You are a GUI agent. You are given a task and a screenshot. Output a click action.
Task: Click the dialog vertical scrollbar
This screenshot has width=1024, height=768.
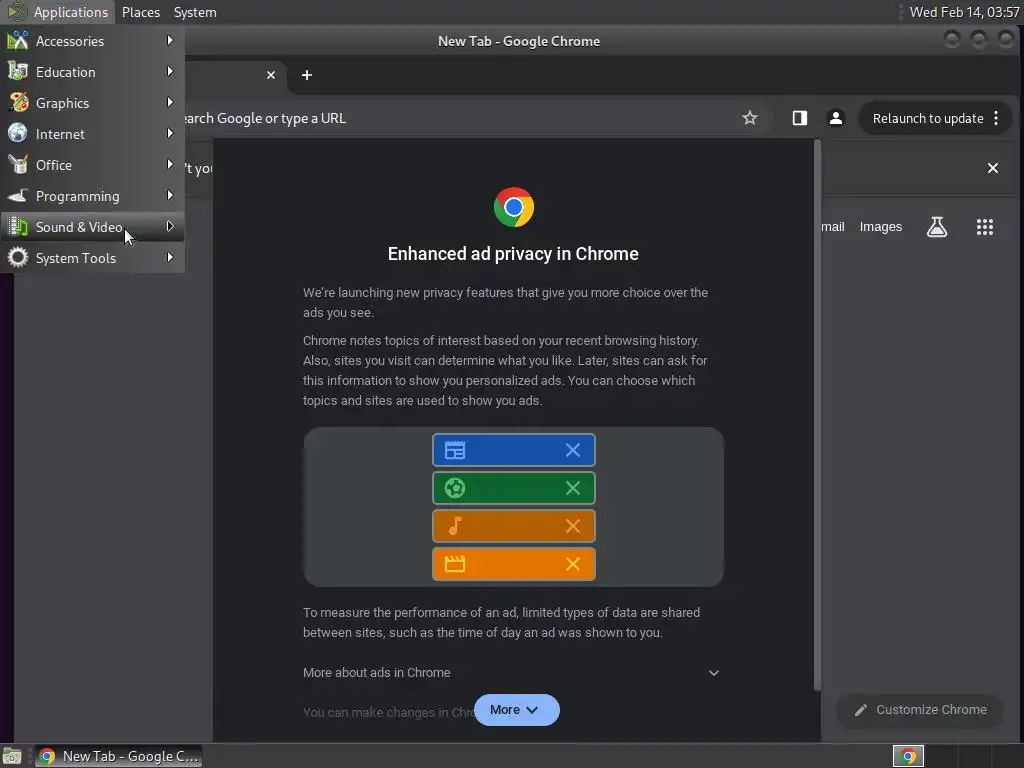(x=816, y=415)
